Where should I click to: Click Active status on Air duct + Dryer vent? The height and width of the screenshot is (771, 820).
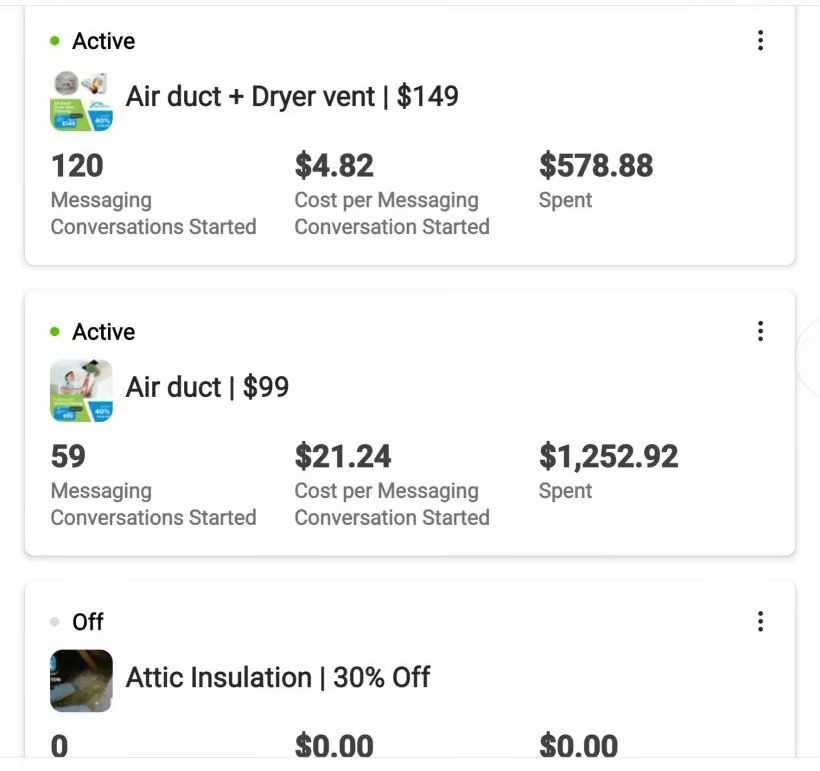pyautogui.click(x=103, y=41)
